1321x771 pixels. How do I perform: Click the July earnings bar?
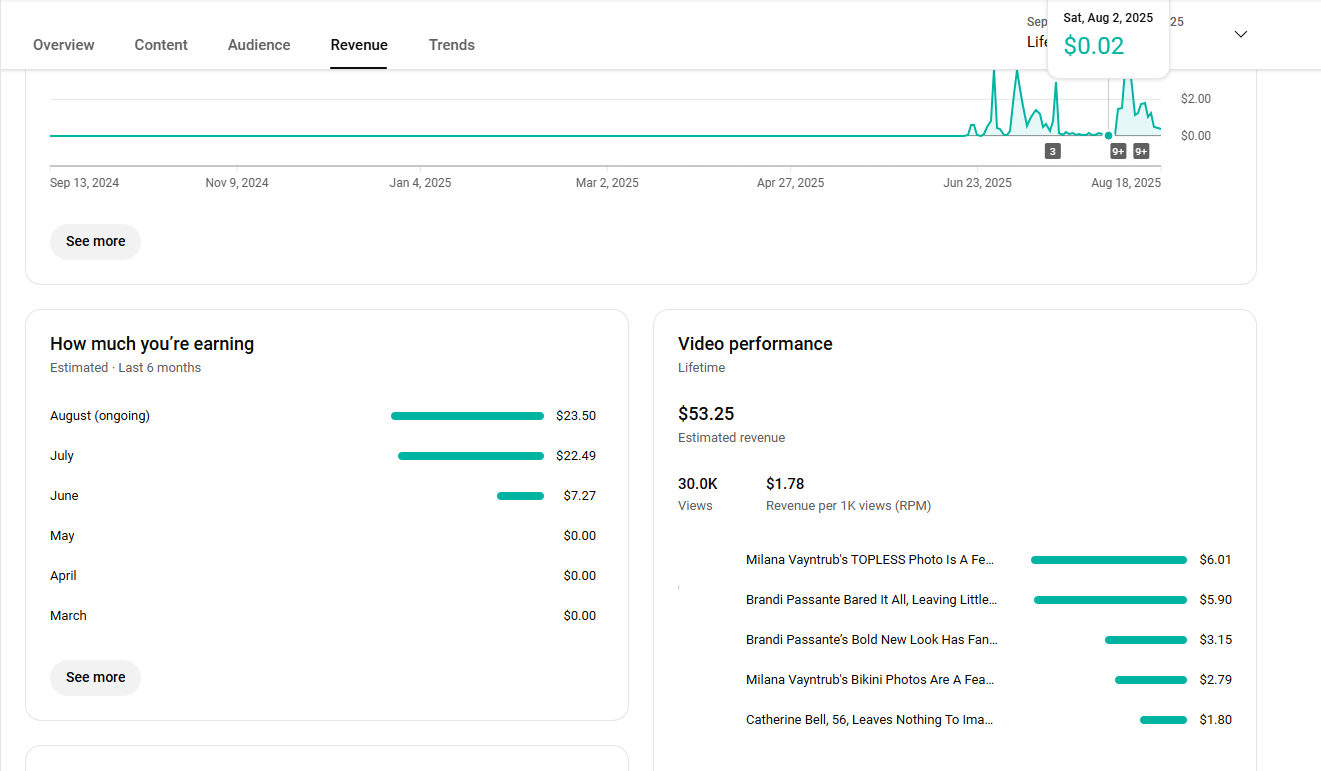click(x=470, y=456)
